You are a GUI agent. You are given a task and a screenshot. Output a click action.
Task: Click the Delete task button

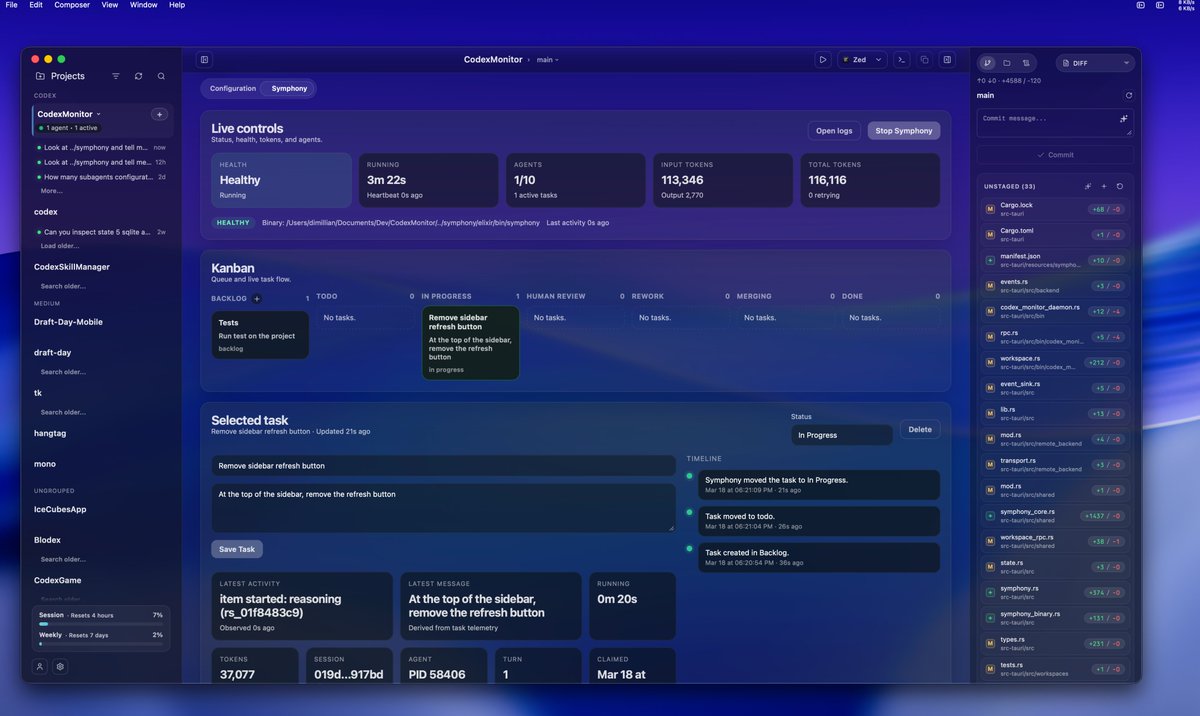click(920, 429)
